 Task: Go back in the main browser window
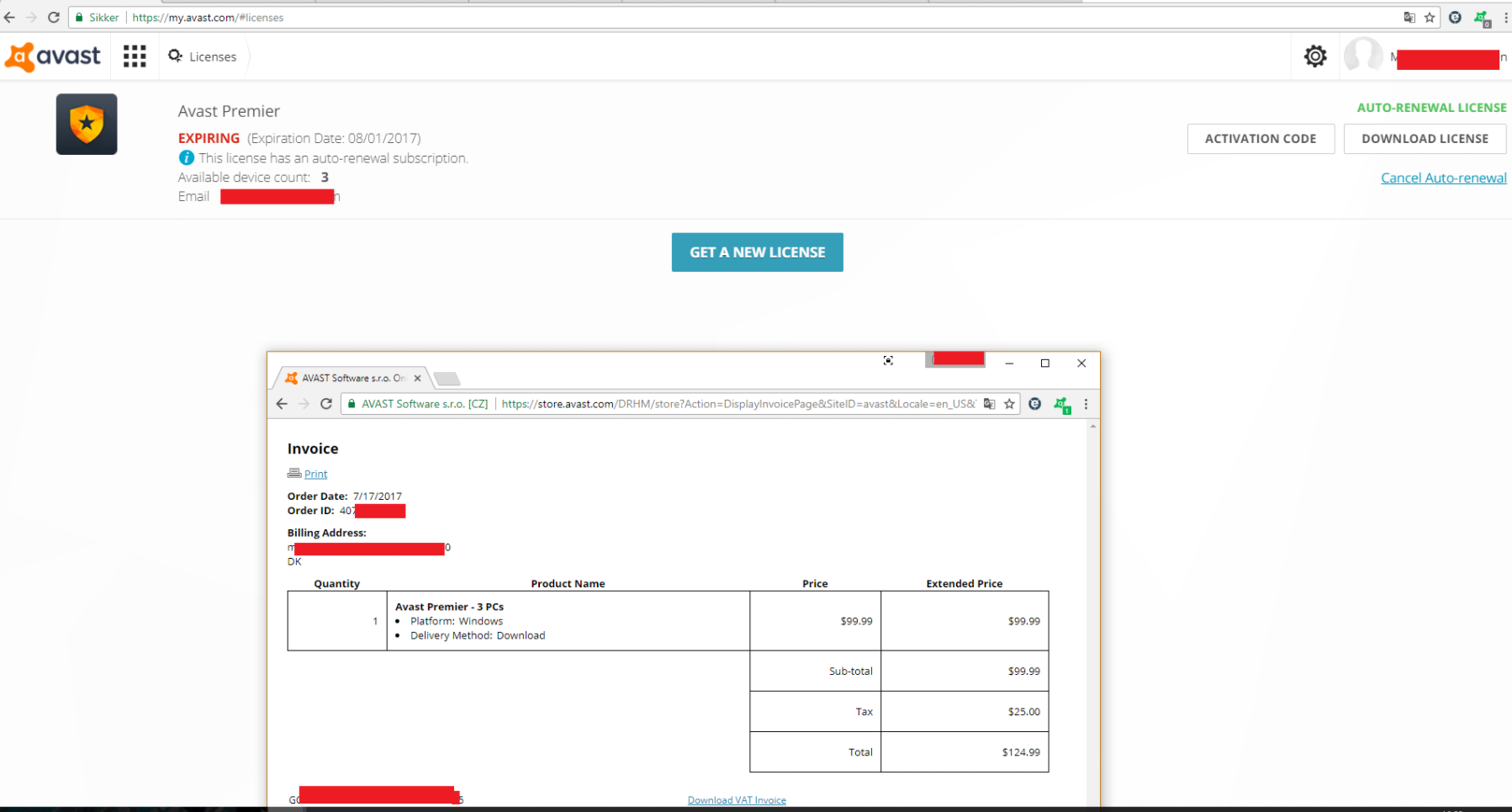[9, 17]
